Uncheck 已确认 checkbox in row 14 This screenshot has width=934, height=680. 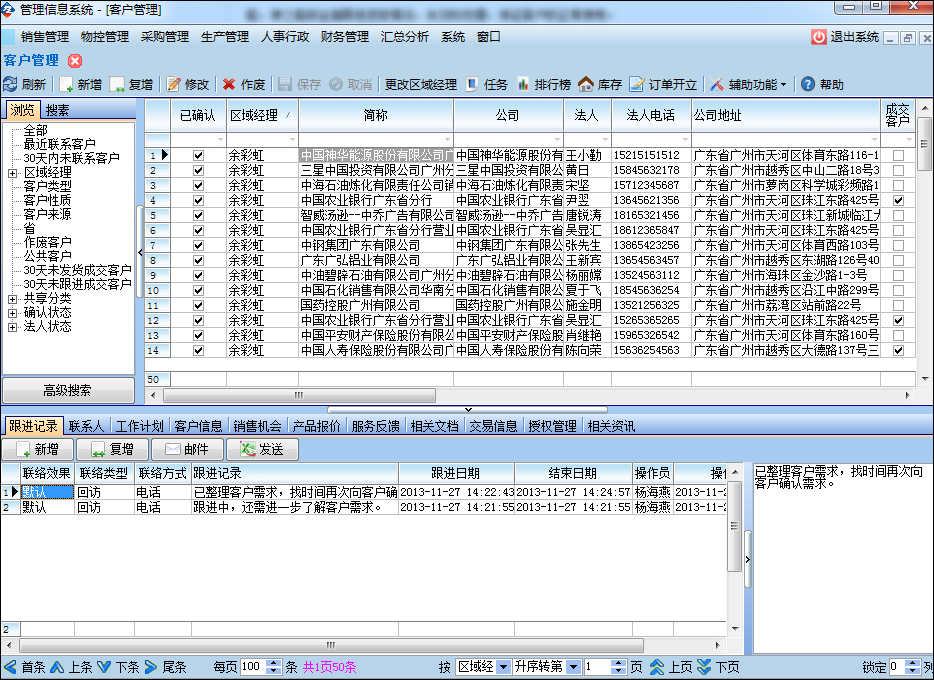point(198,351)
